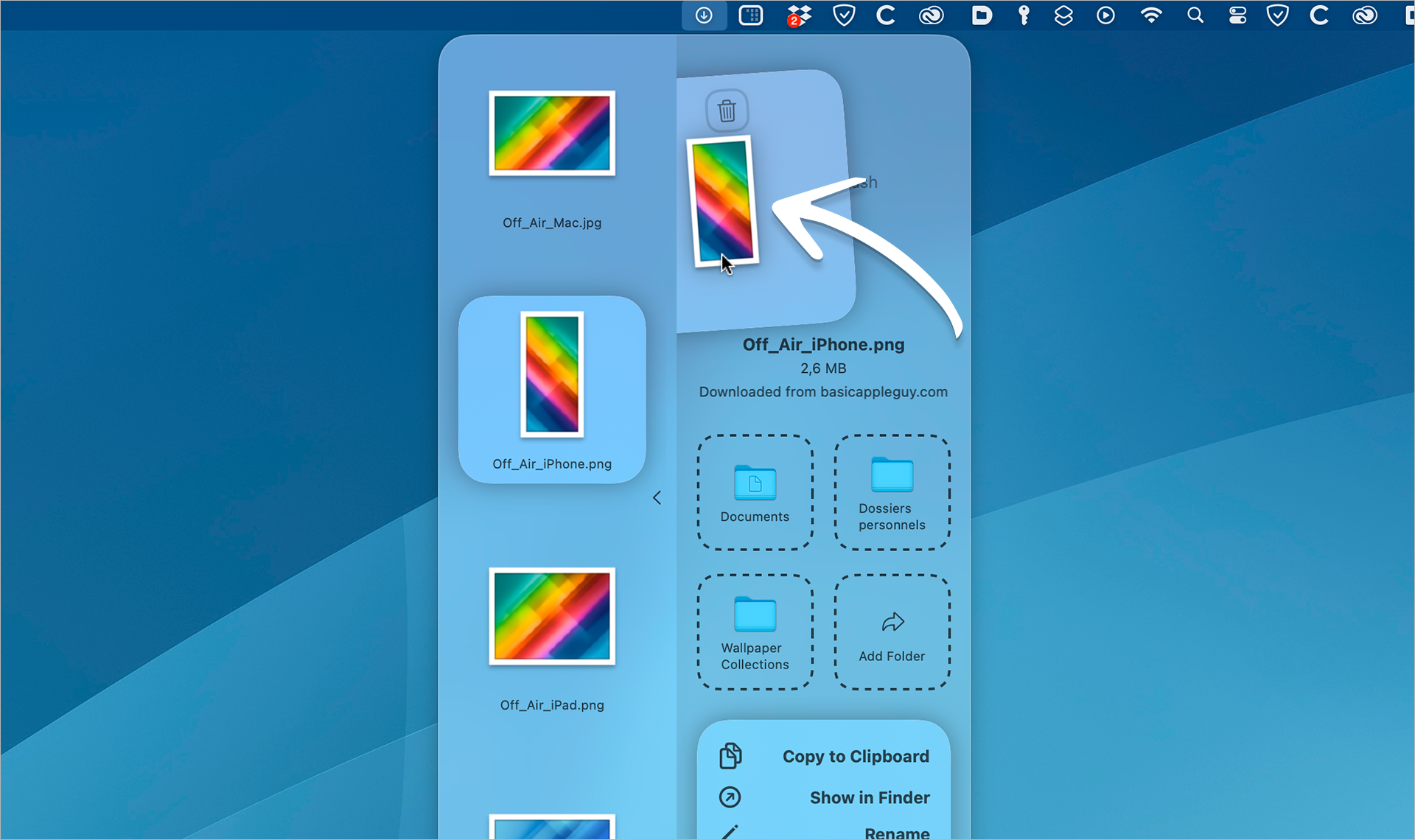Click the circled play menu bar icon
The width and height of the screenshot is (1415, 840).
(x=1105, y=15)
